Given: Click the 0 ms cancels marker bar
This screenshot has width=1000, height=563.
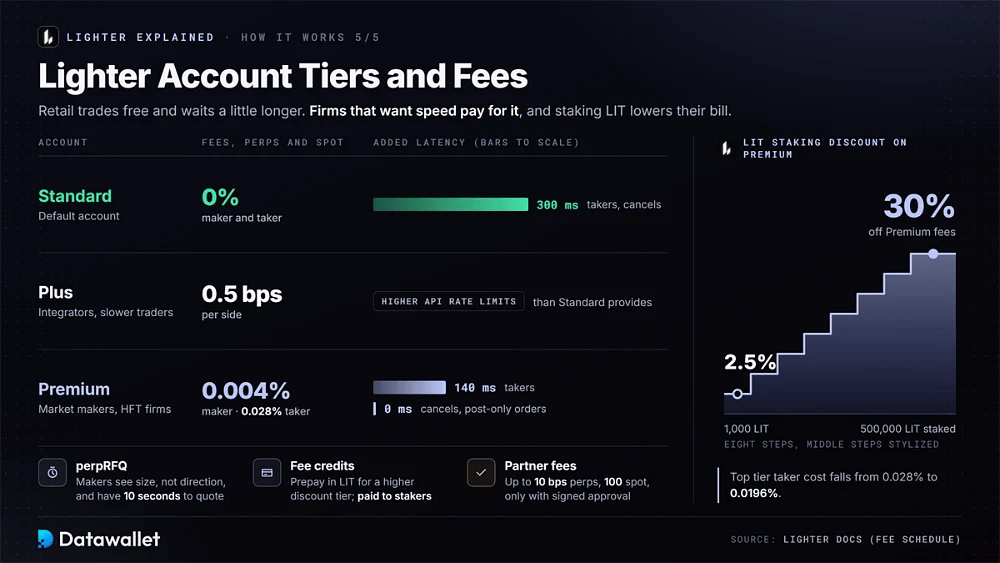Looking at the screenshot, I should coord(374,409).
